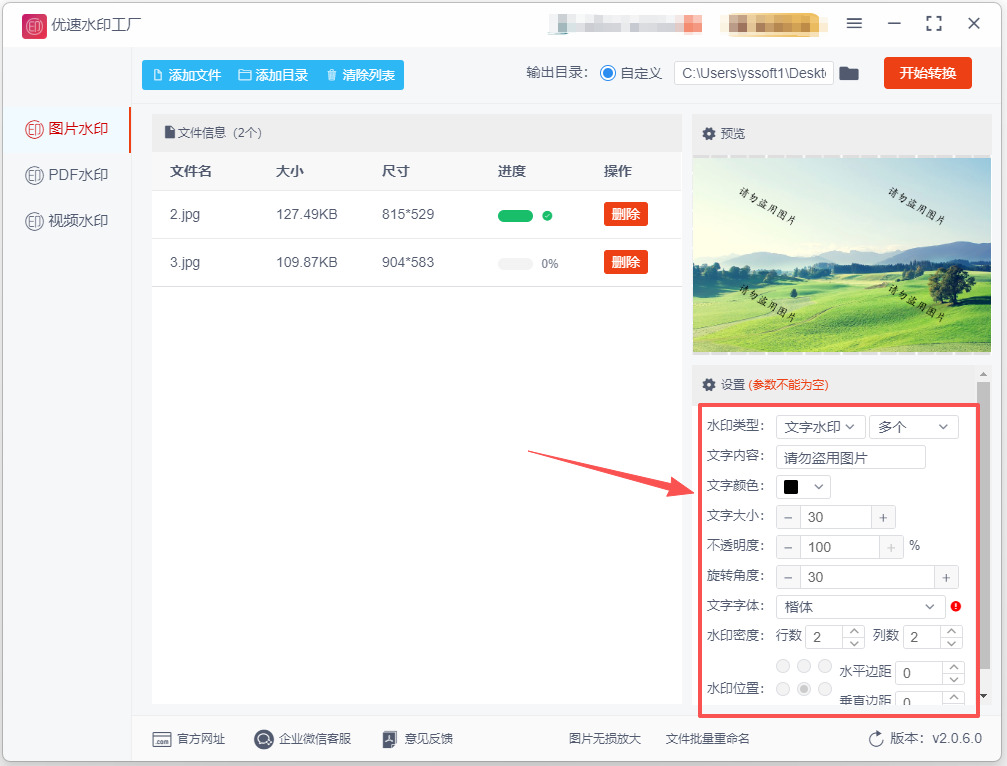This screenshot has height=766, width=1007.
Task: Open the 文字水印 watermark type dropdown
Action: (x=819, y=427)
